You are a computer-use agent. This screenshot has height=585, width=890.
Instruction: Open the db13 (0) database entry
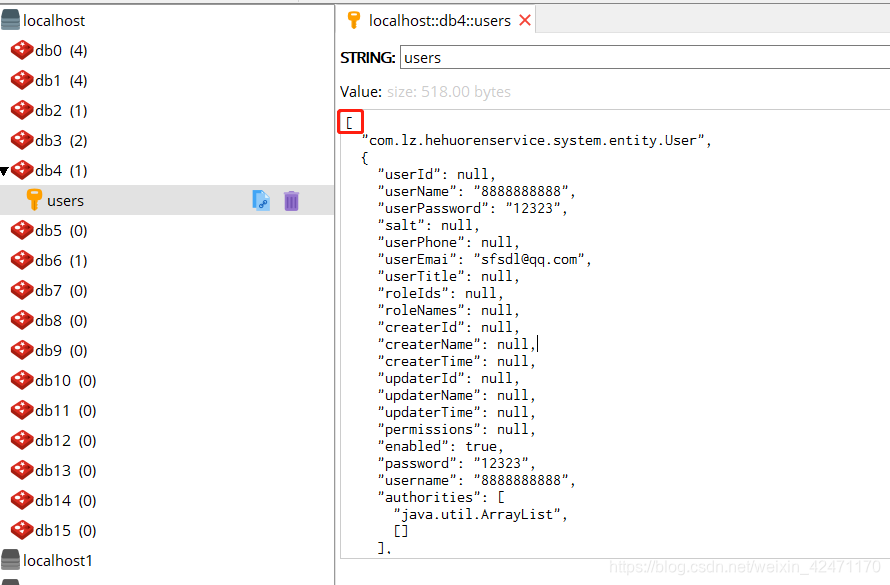point(65,470)
